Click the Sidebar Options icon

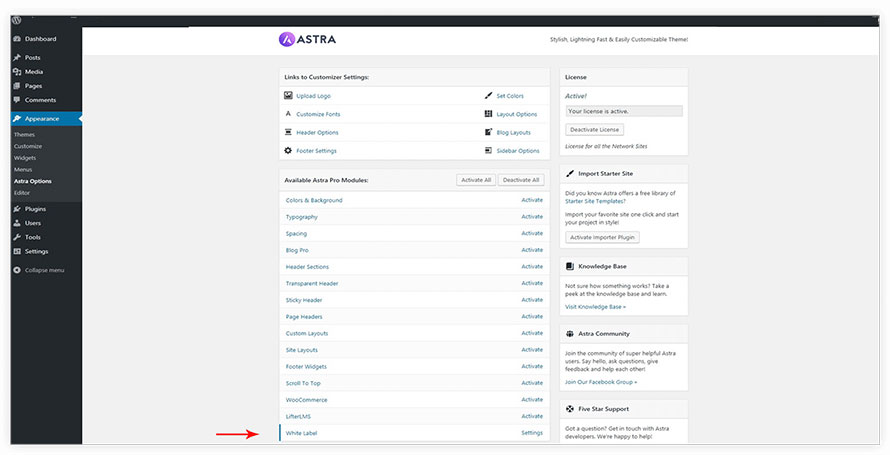(x=489, y=150)
